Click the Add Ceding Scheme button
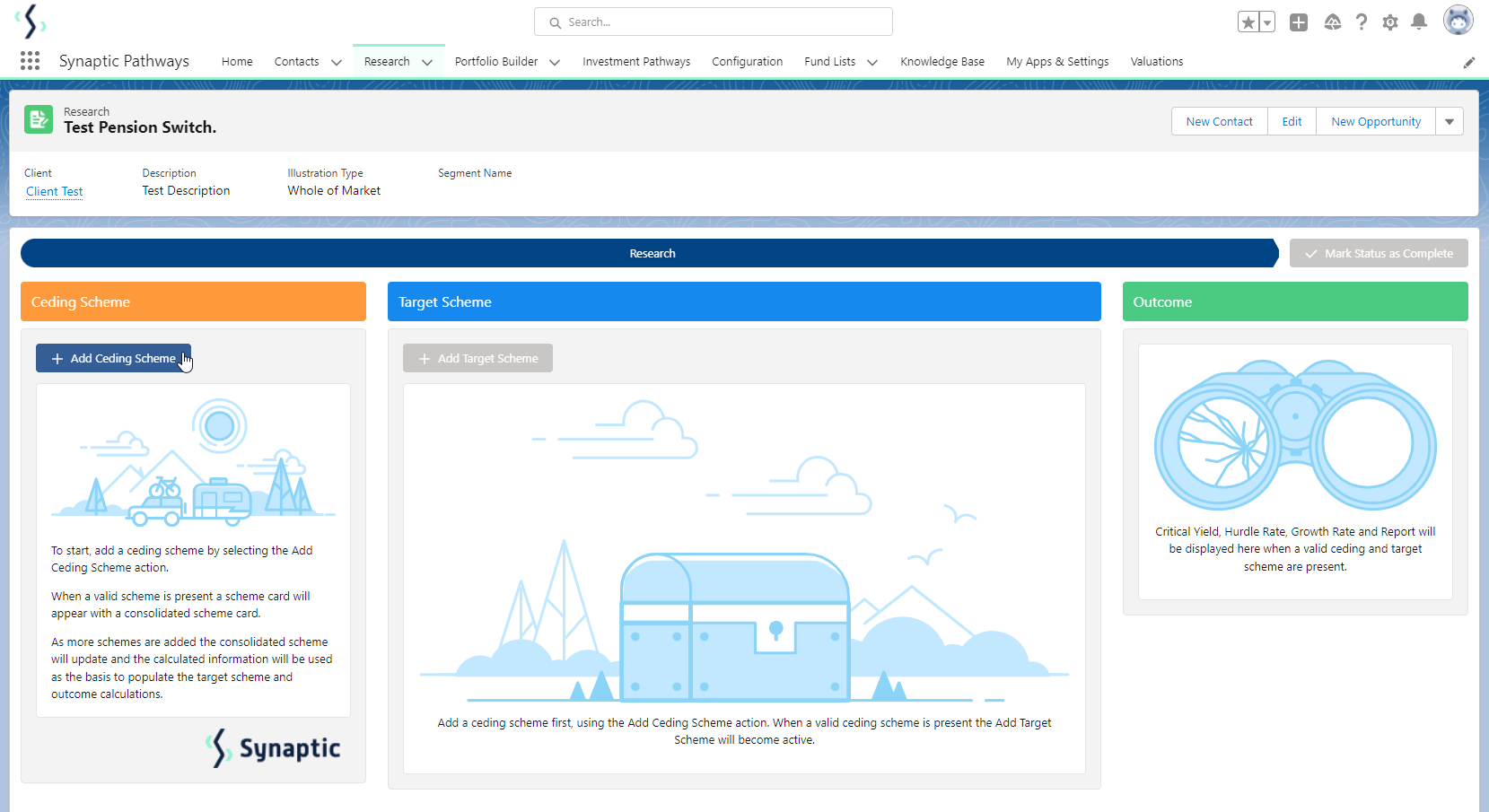Viewport: 1489px width, 812px height. click(114, 358)
